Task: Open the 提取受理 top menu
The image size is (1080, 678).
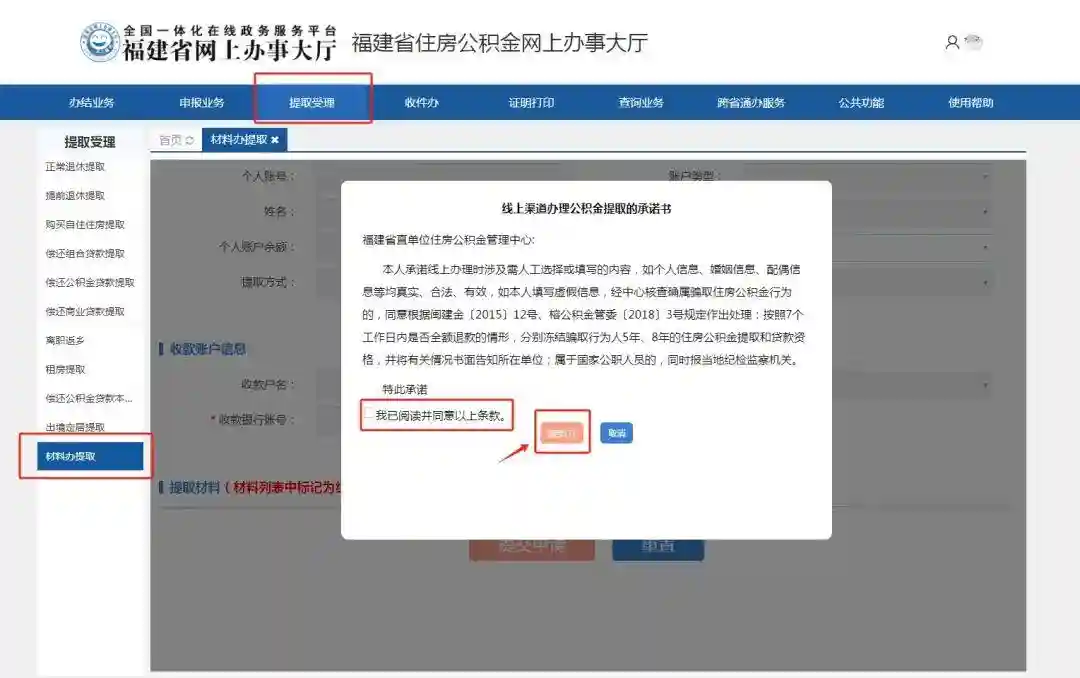Action: click(312, 103)
